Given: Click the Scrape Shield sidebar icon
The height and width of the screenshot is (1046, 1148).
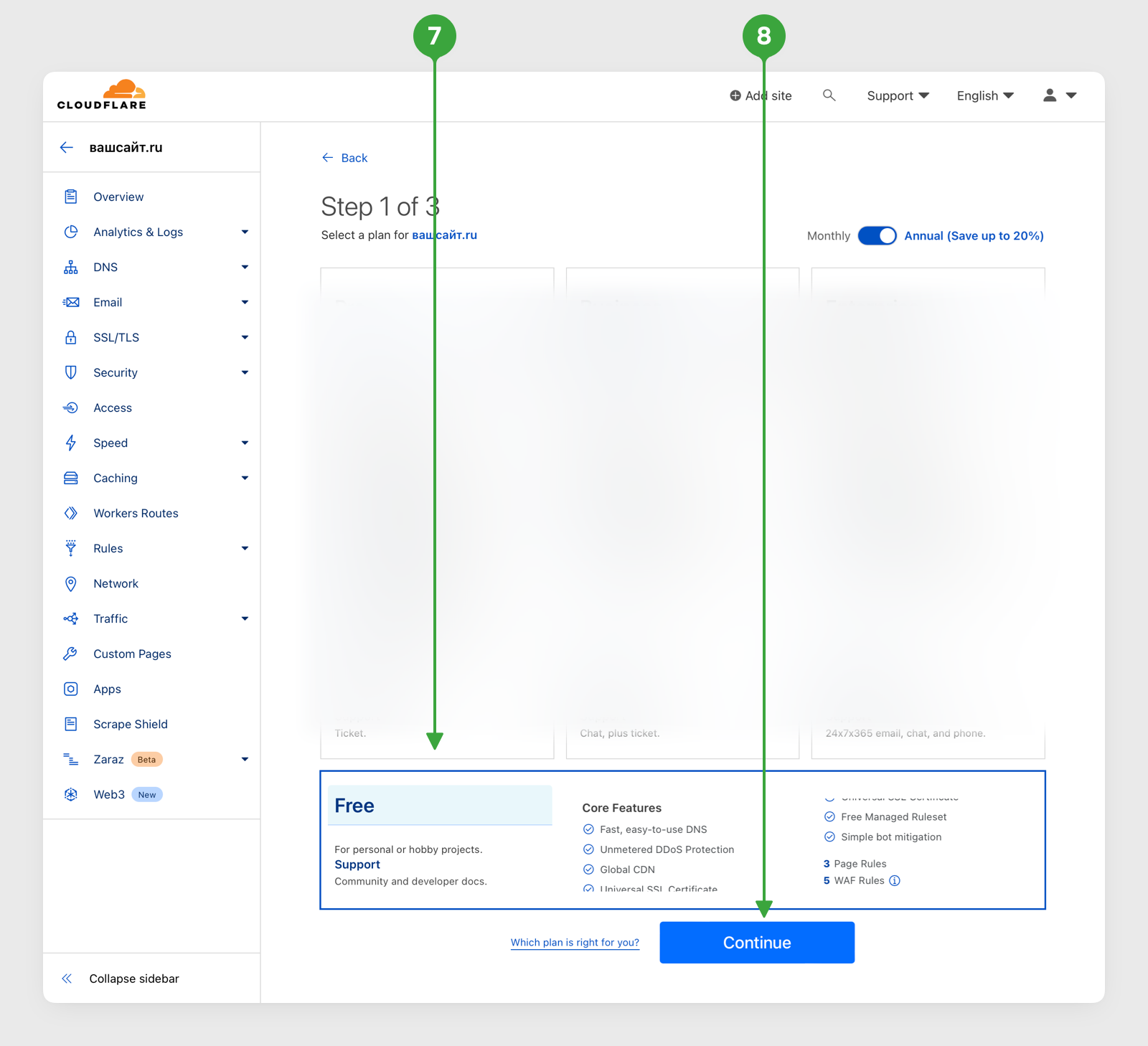Looking at the screenshot, I should (71, 724).
